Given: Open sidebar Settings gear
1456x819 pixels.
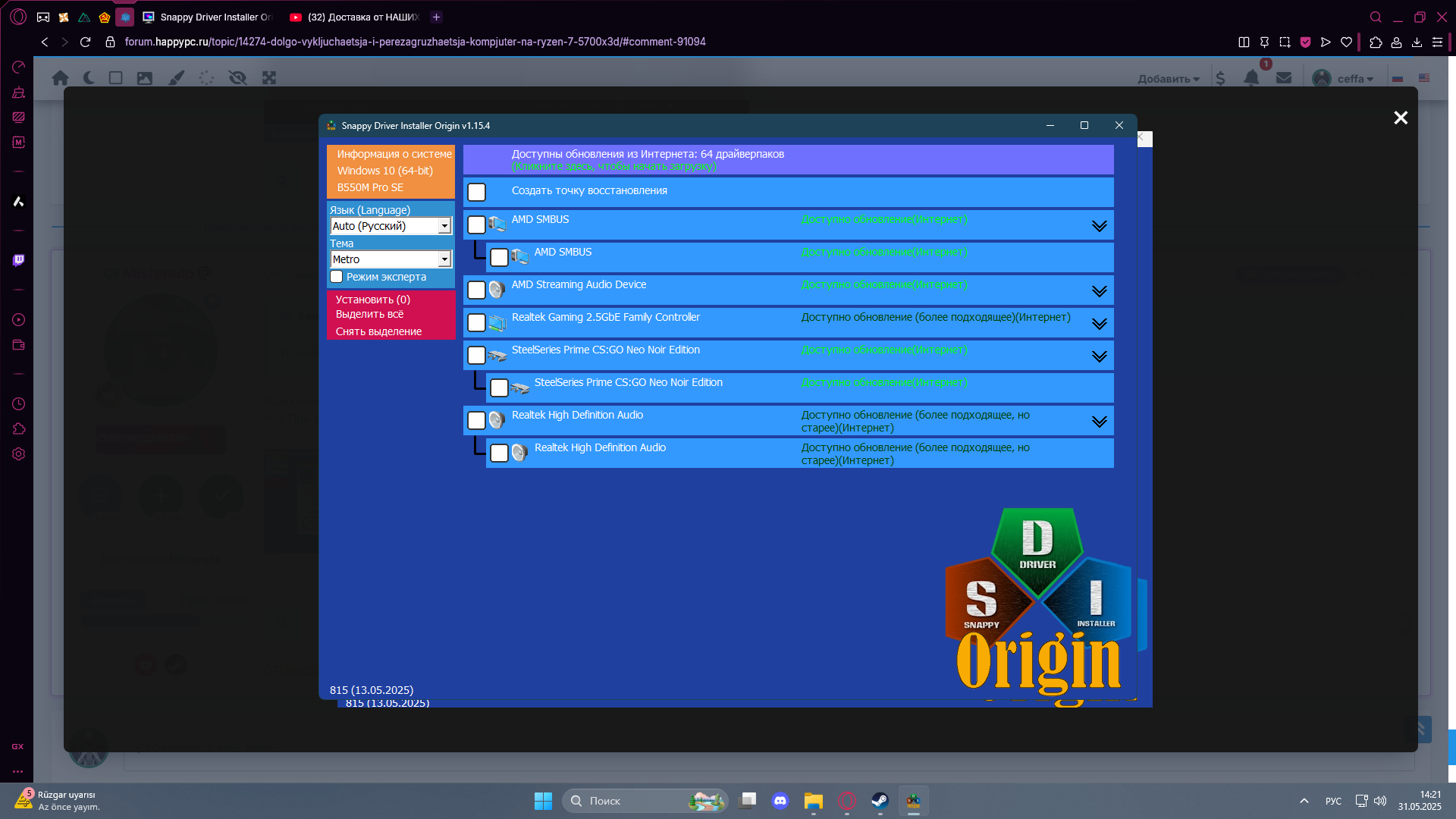Looking at the screenshot, I should [18, 453].
